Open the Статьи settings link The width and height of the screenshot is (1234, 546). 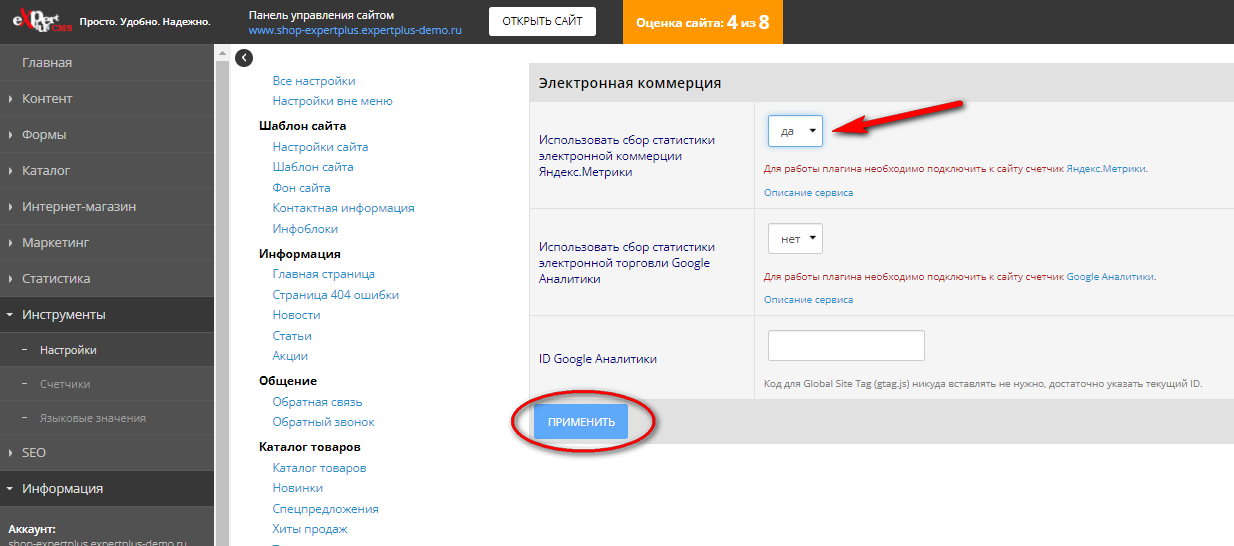pyautogui.click(x=292, y=336)
